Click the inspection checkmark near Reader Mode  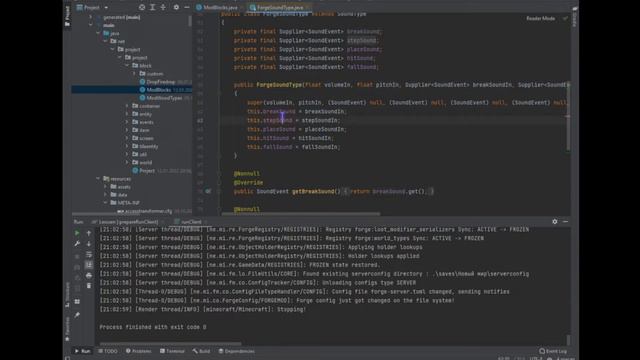coord(565,18)
